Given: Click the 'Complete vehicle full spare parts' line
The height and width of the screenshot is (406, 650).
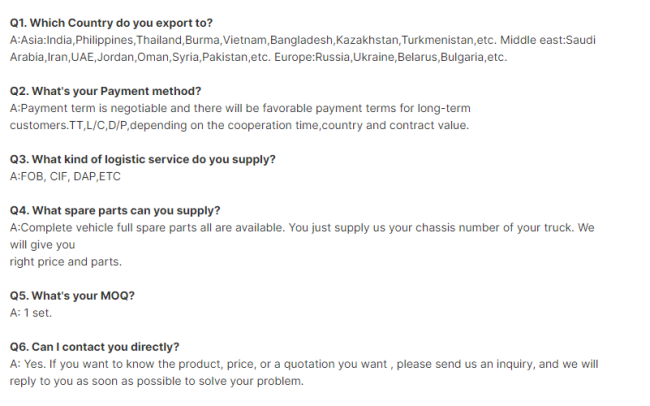Looking at the screenshot, I should click(x=302, y=228).
